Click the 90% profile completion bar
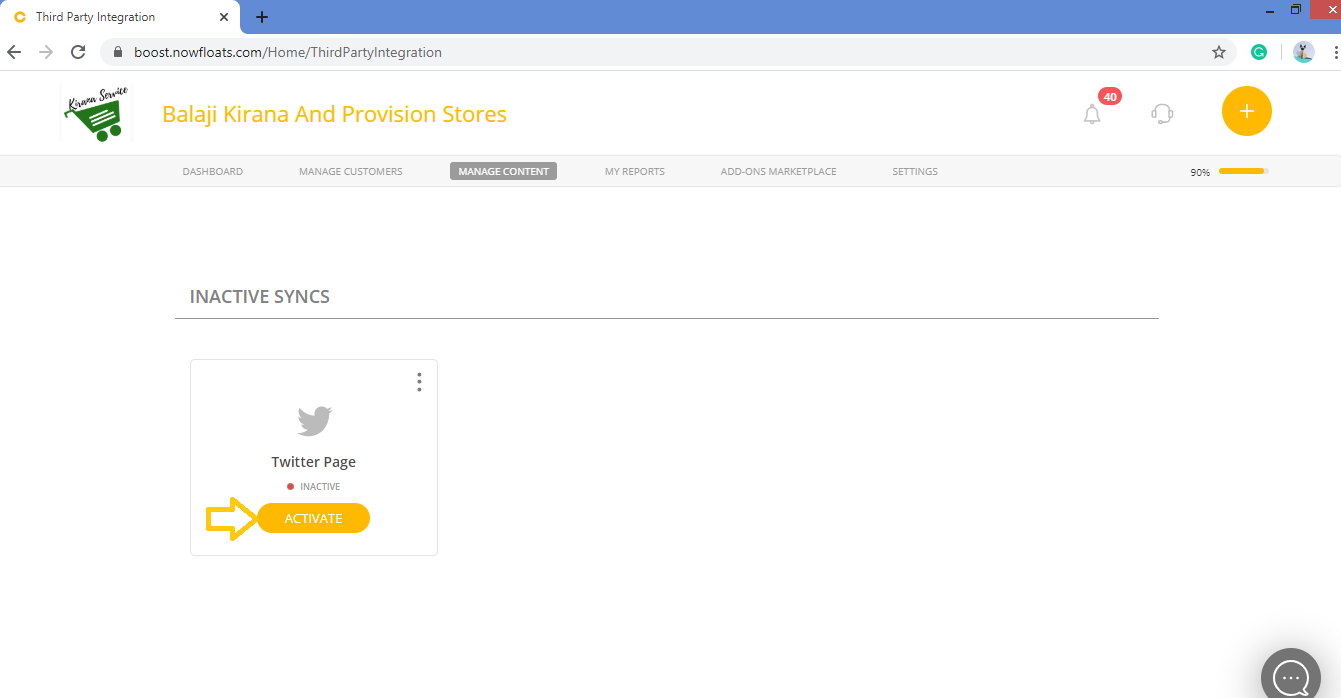 point(1243,171)
